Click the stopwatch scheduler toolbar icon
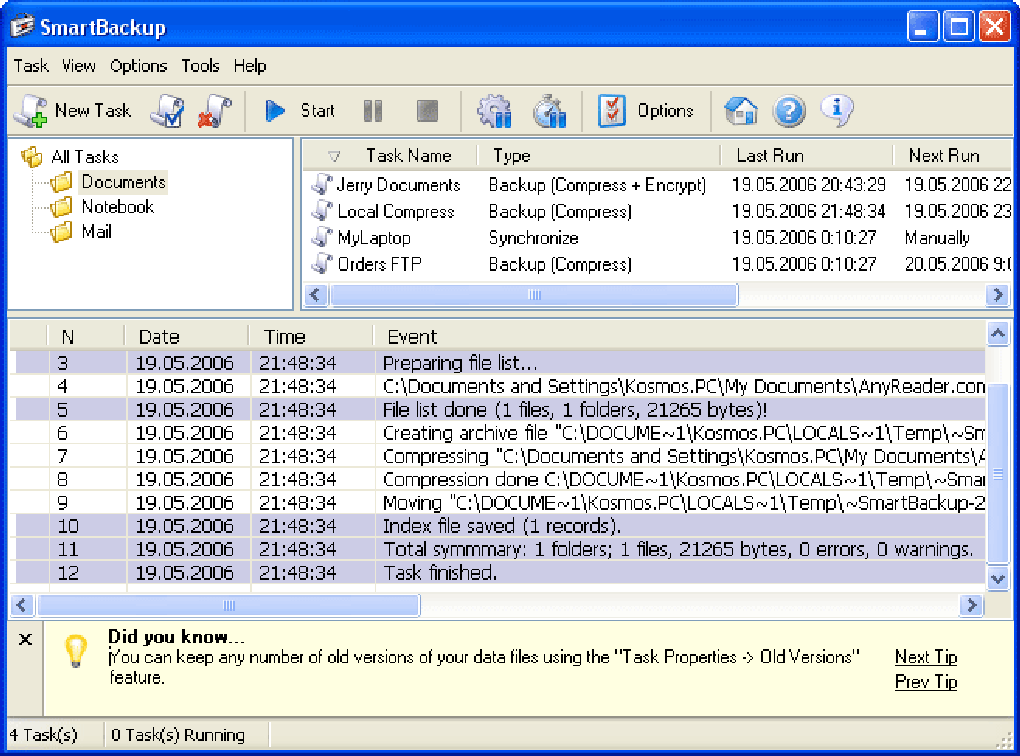 550,111
